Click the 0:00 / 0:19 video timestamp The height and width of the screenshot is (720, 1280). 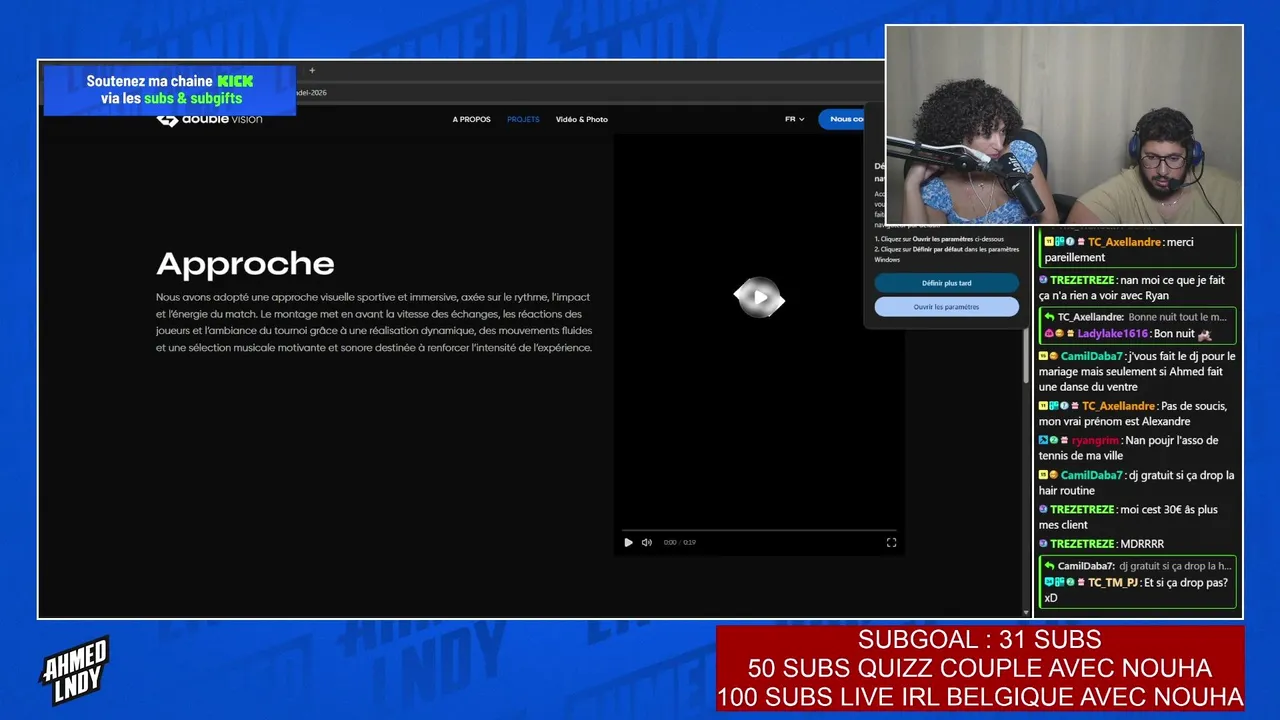point(680,542)
